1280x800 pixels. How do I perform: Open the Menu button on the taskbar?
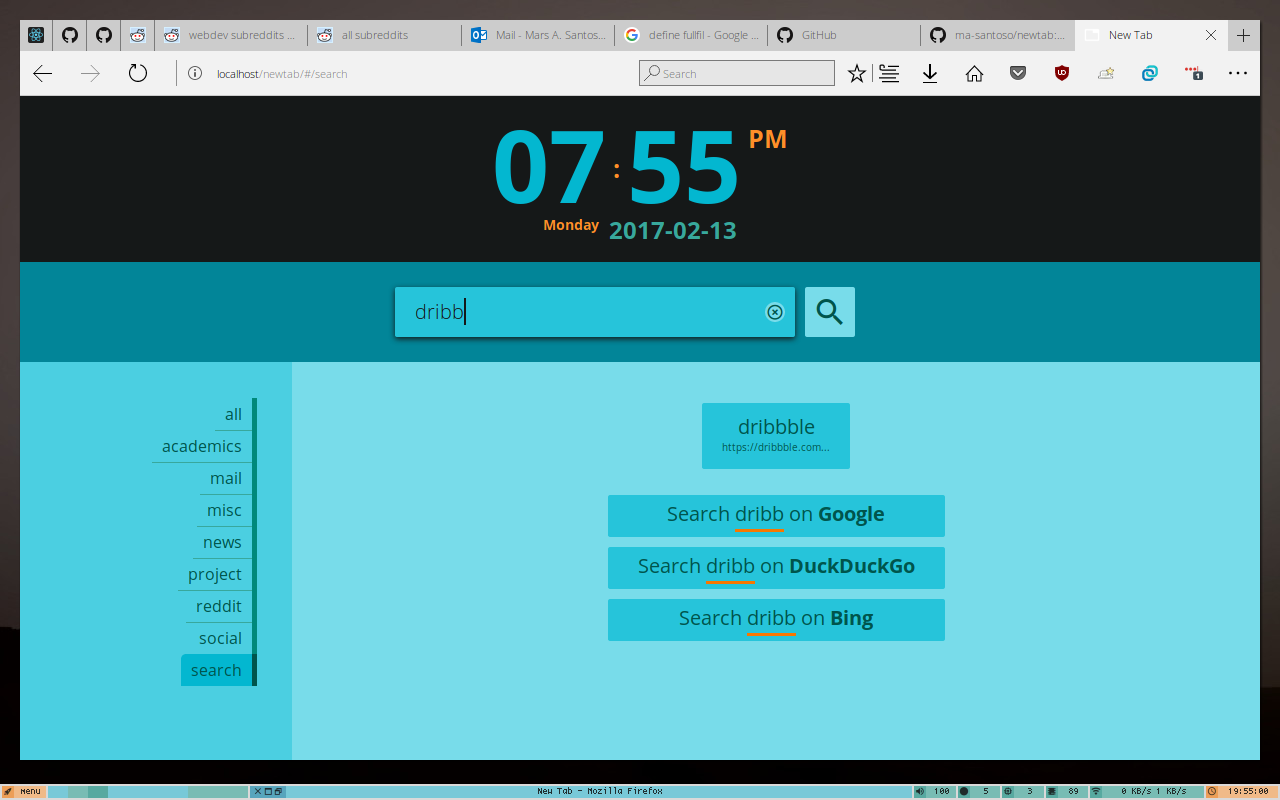(22, 791)
